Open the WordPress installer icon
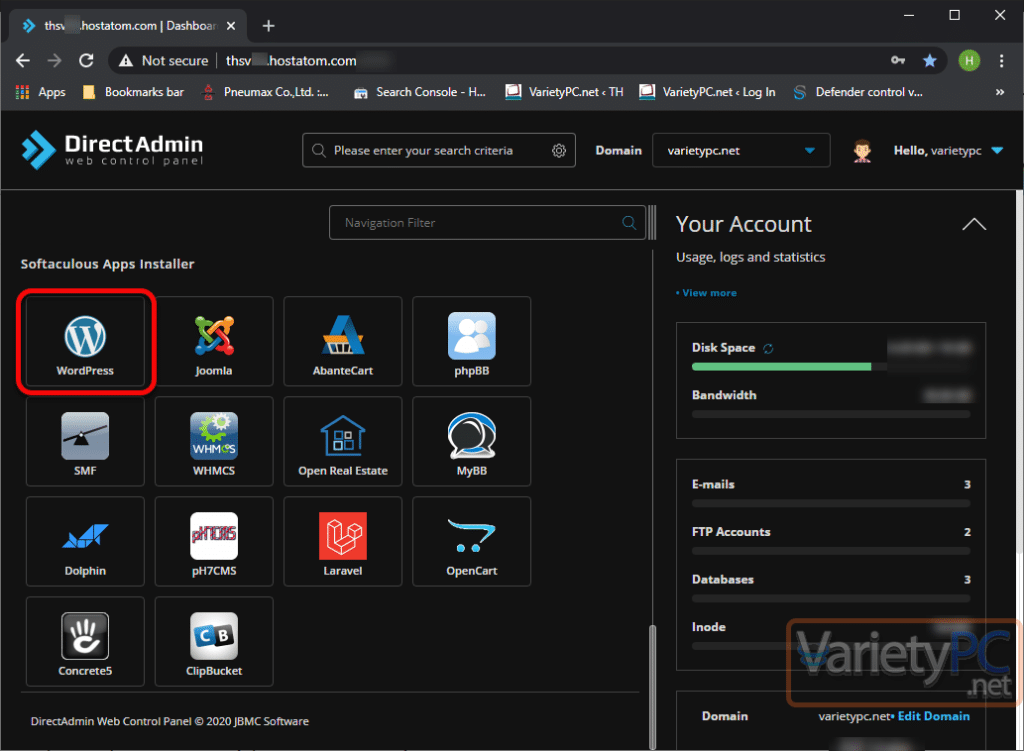Image resolution: width=1024 pixels, height=751 pixels. point(85,342)
